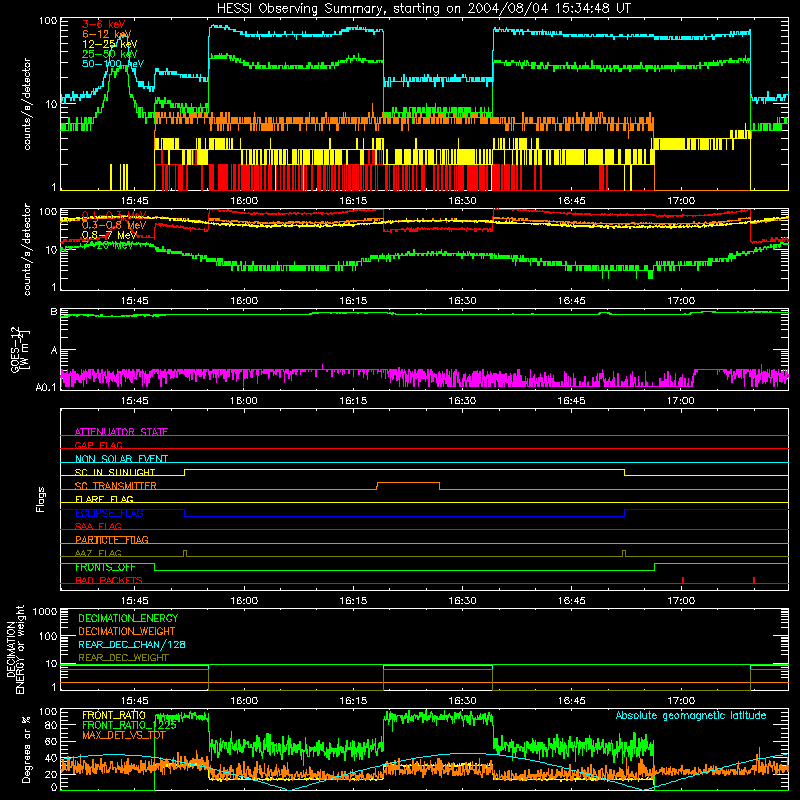Click the 'NON_SOLAR_EVENT' flag label

[x=121, y=459]
